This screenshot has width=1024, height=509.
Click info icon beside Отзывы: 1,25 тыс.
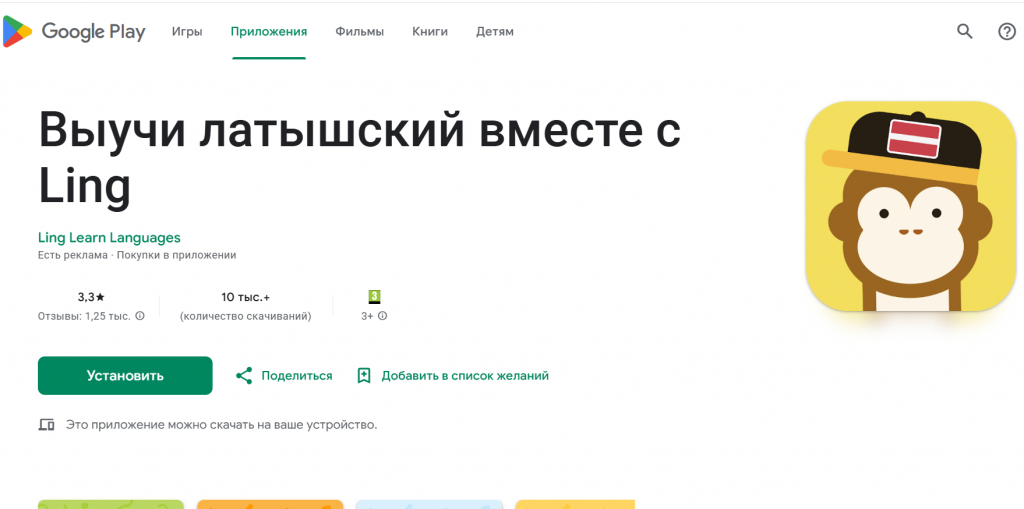point(140,316)
